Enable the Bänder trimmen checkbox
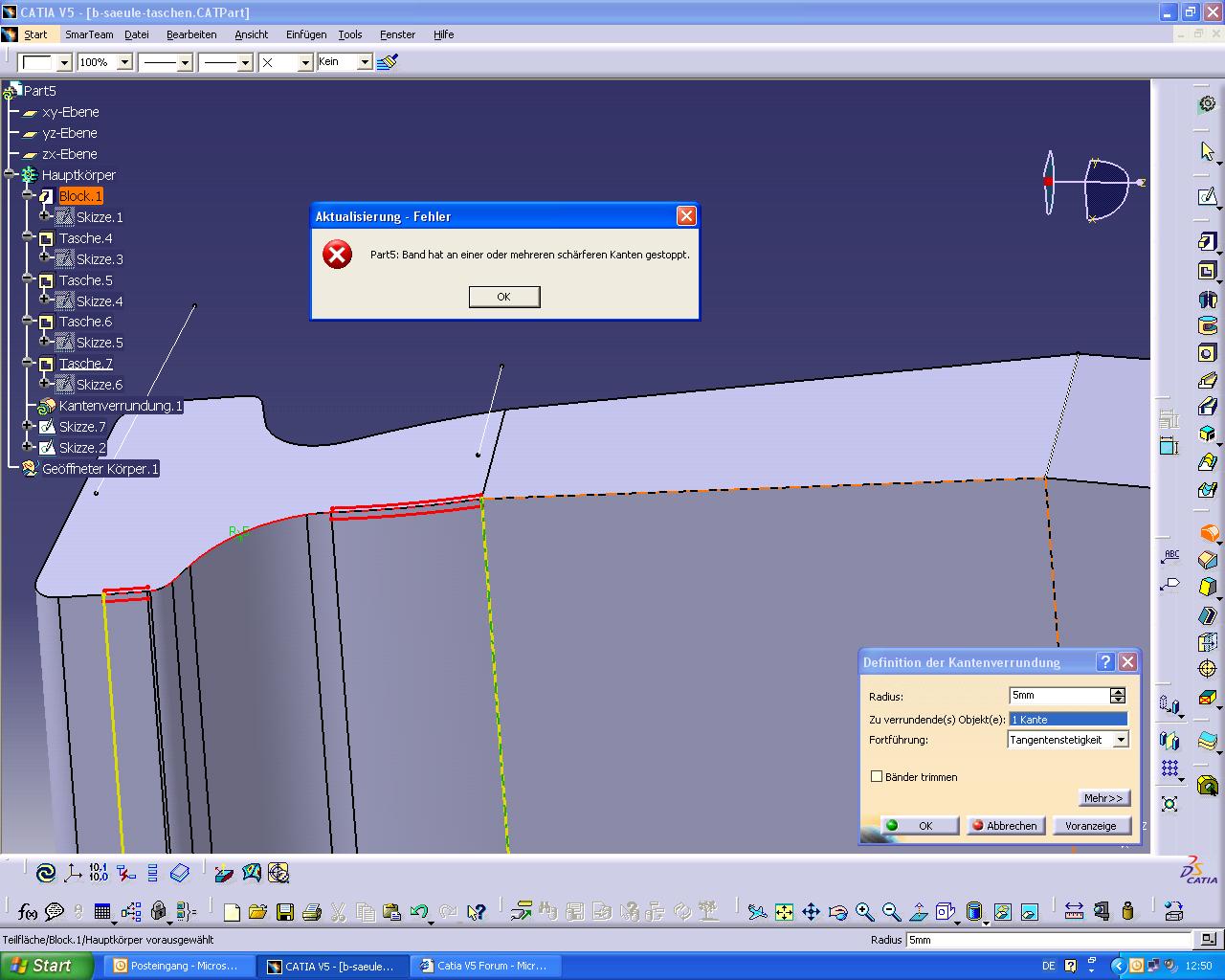The width and height of the screenshot is (1225, 980). pyautogui.click(x=877, y=776)
